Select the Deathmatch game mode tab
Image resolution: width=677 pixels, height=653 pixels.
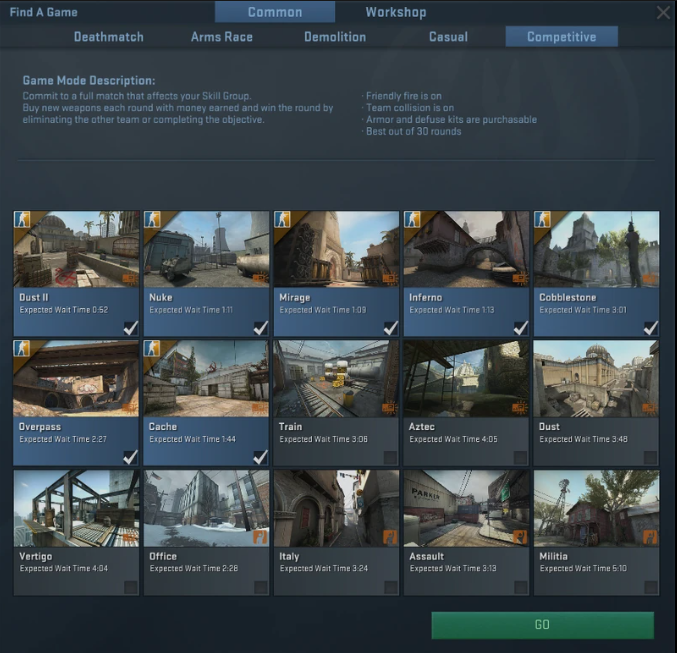pos(109,37)
